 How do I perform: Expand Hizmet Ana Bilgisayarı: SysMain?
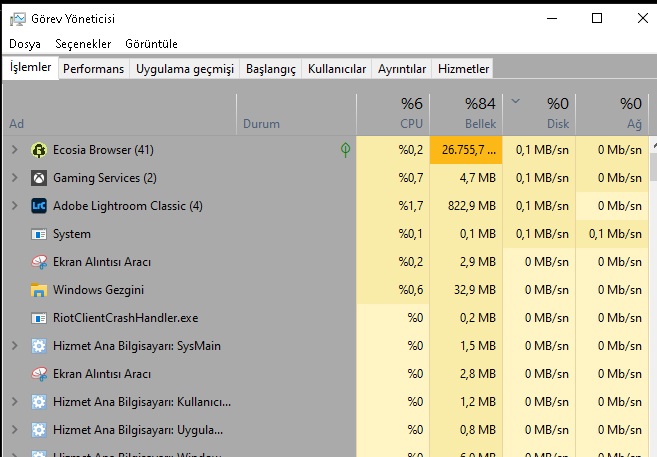(x=15, y=346)
